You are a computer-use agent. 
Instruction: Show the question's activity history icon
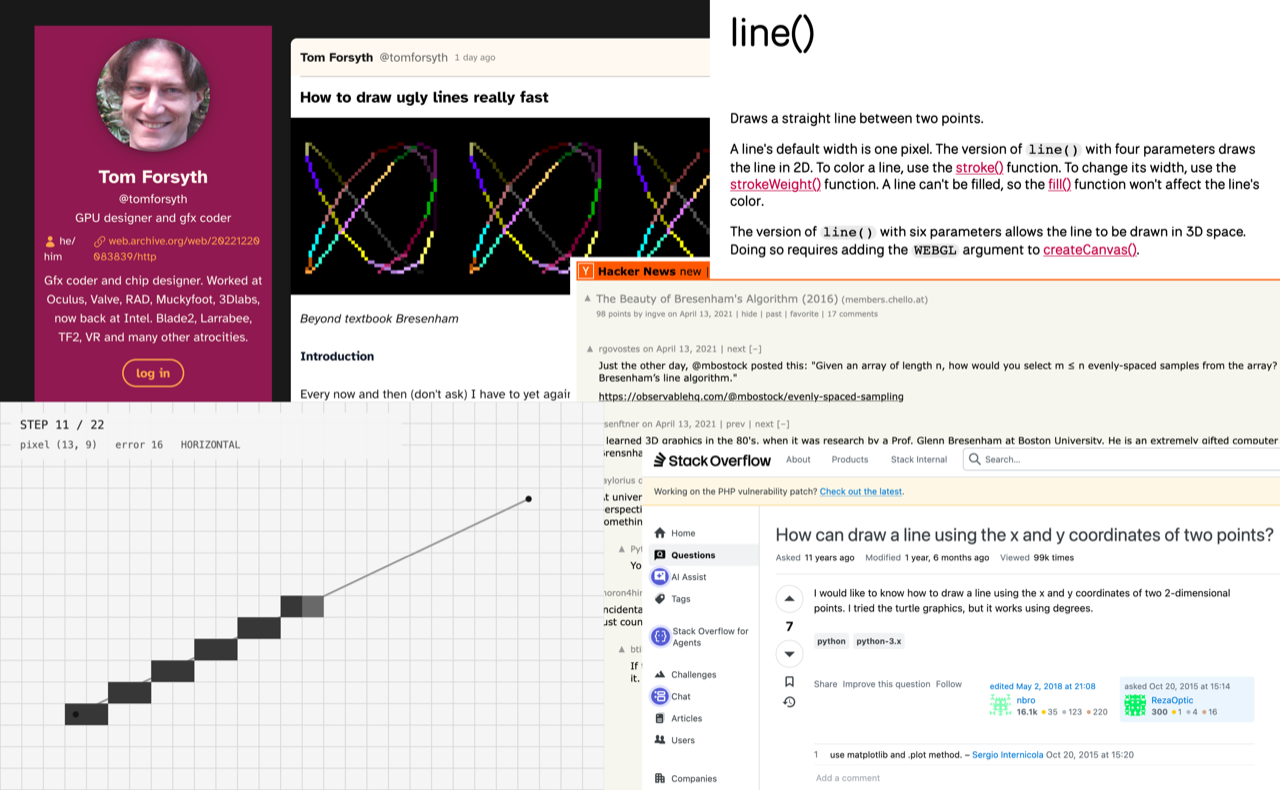pos(789,702)
